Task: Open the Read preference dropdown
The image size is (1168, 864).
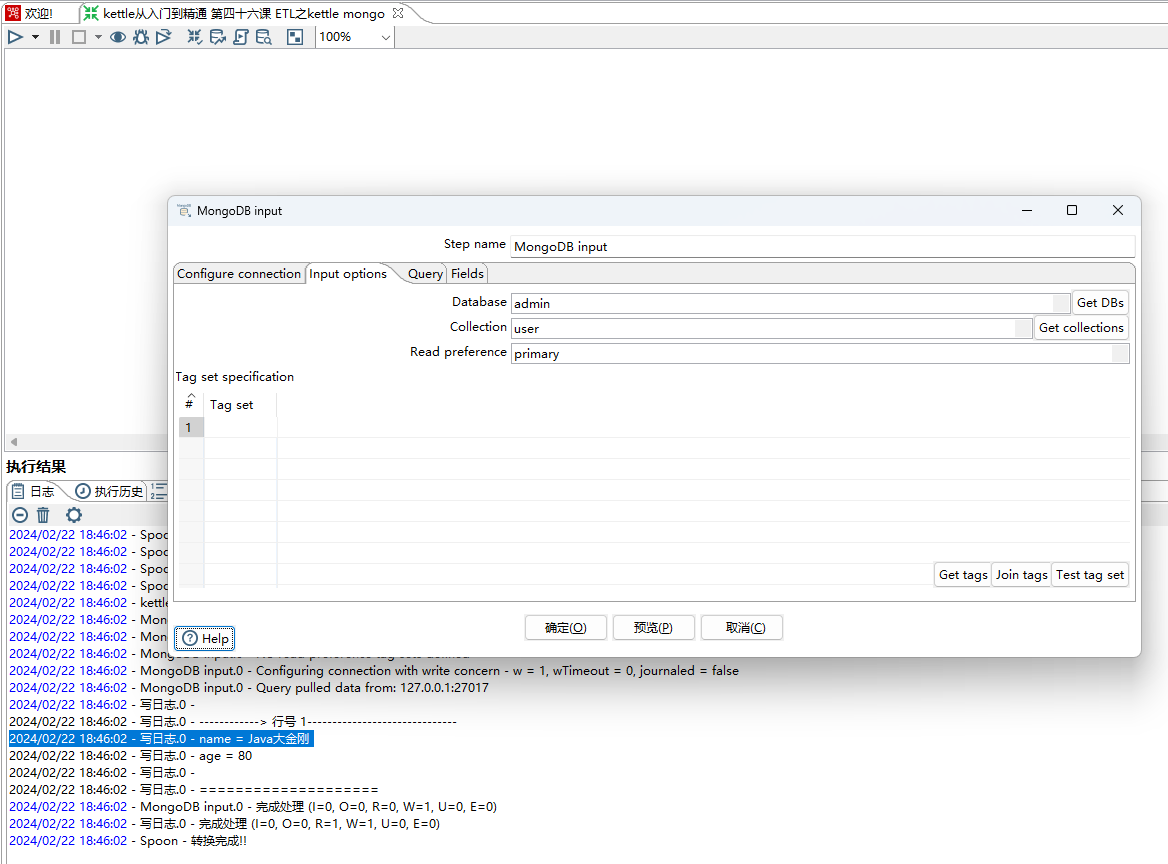Action: [x=1120, y=353]
